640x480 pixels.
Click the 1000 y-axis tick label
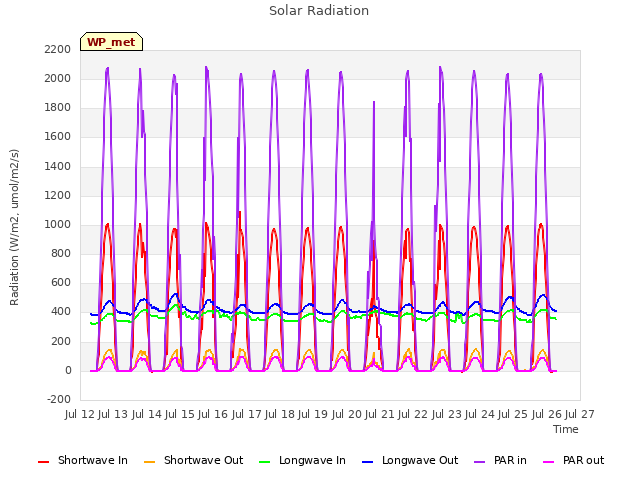click(58, 224)
